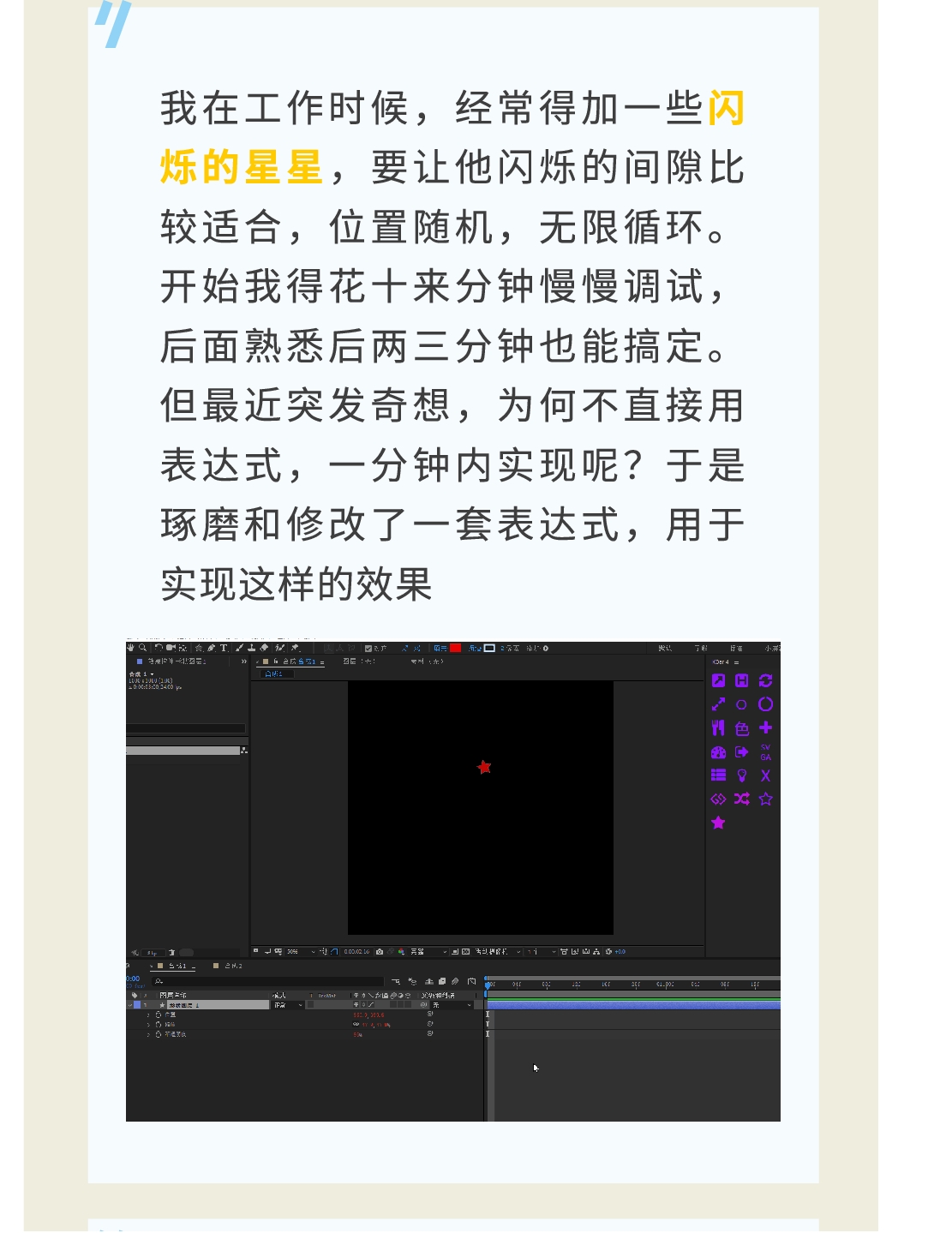952x1233 pixels.
Task: Expand the project panel overflow chevron
Action: (x=243, y=661)
